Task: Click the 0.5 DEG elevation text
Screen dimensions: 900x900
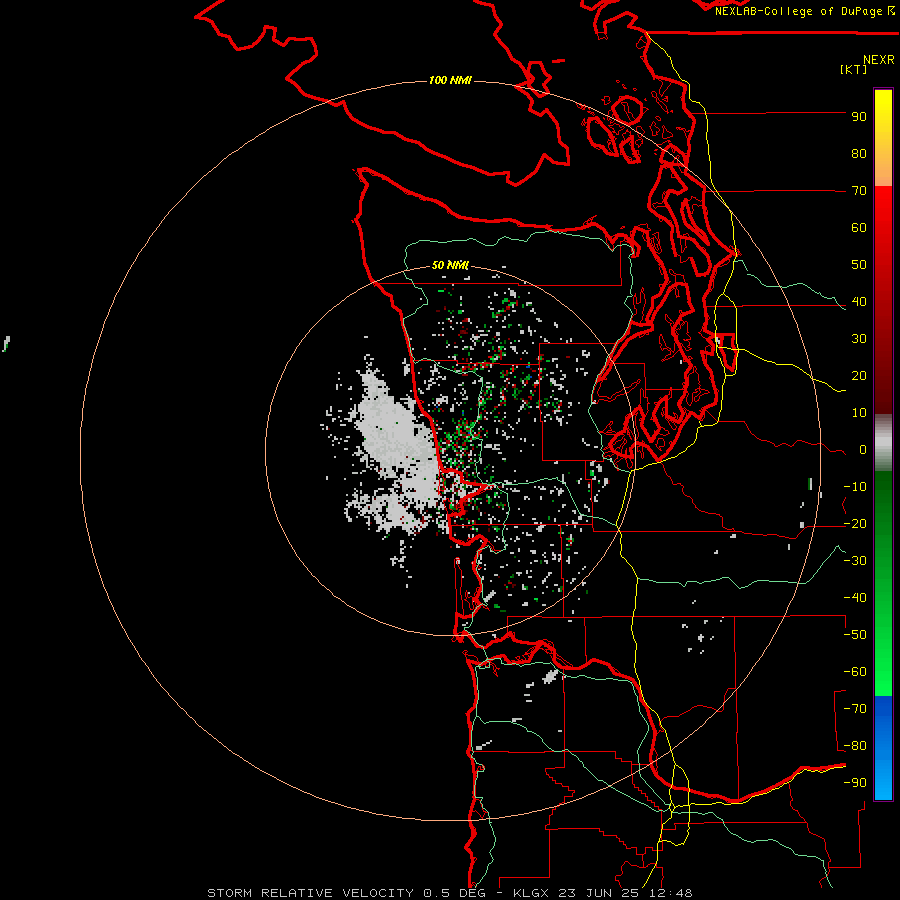Action: coord(455,893)
